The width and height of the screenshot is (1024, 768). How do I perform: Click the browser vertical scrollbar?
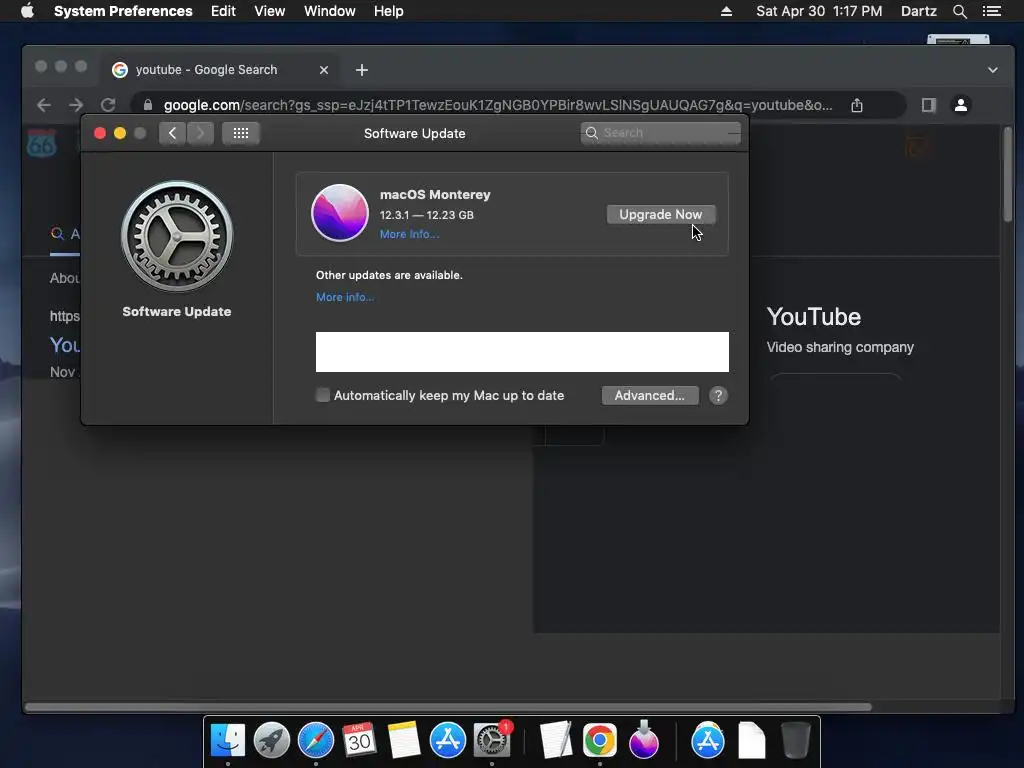coord(1008,174)
